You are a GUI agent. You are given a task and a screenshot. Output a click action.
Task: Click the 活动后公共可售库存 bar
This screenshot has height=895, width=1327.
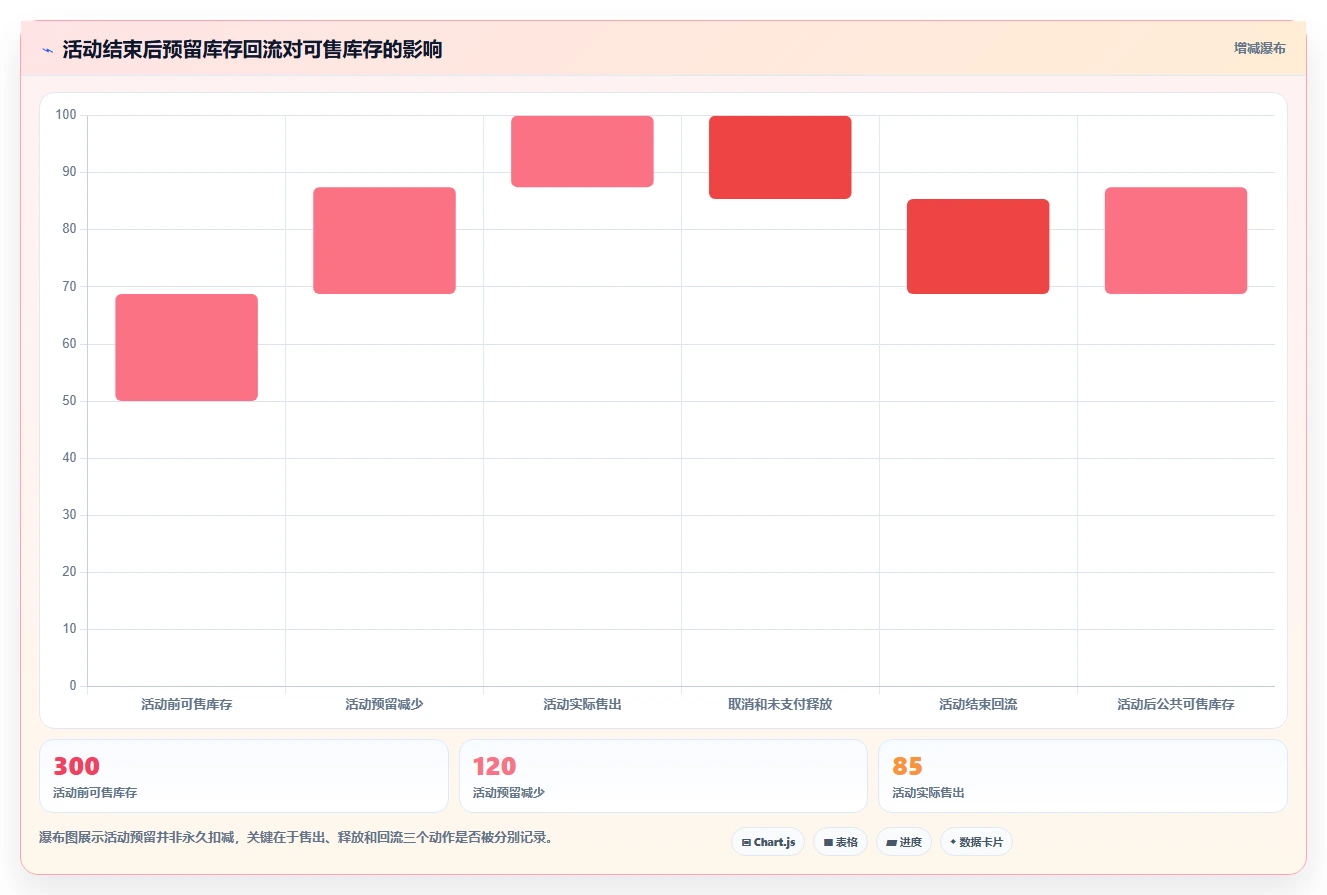[1176, 240]
